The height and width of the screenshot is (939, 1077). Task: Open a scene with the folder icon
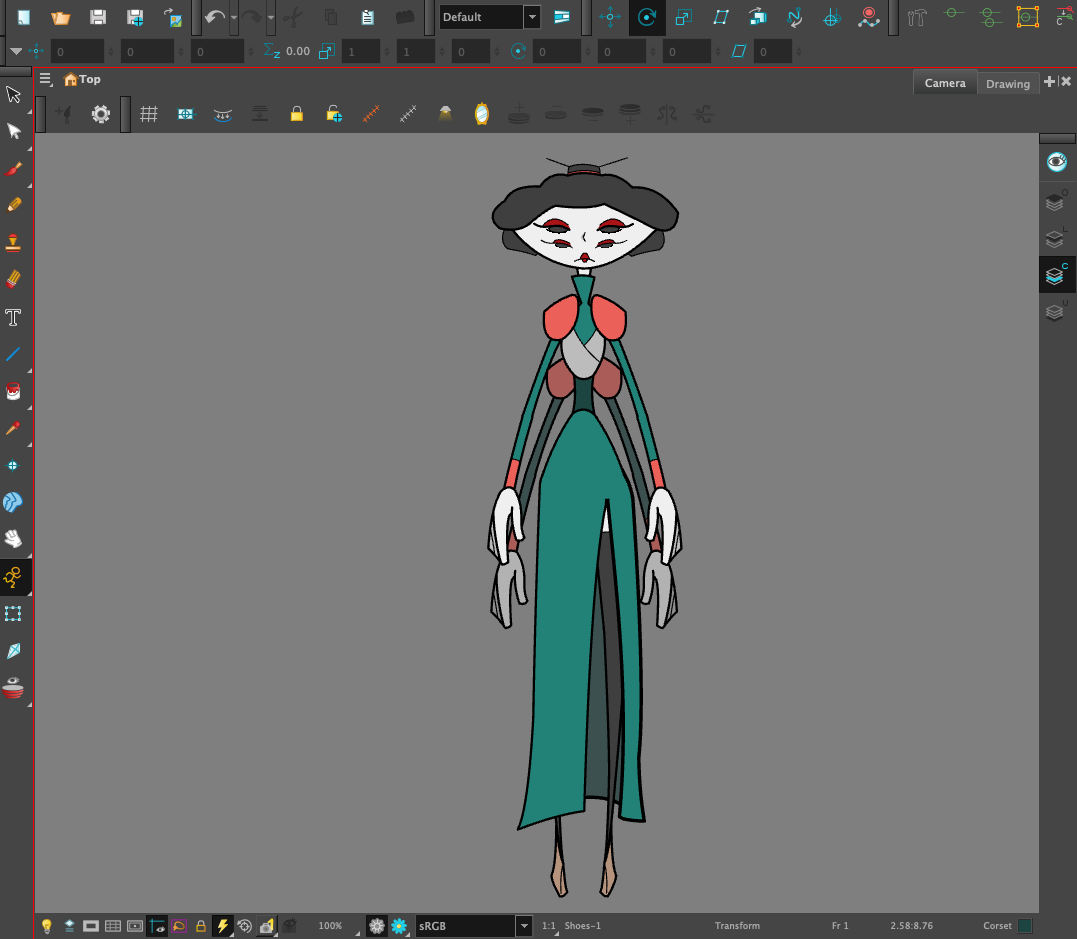[x=60, y=16]
